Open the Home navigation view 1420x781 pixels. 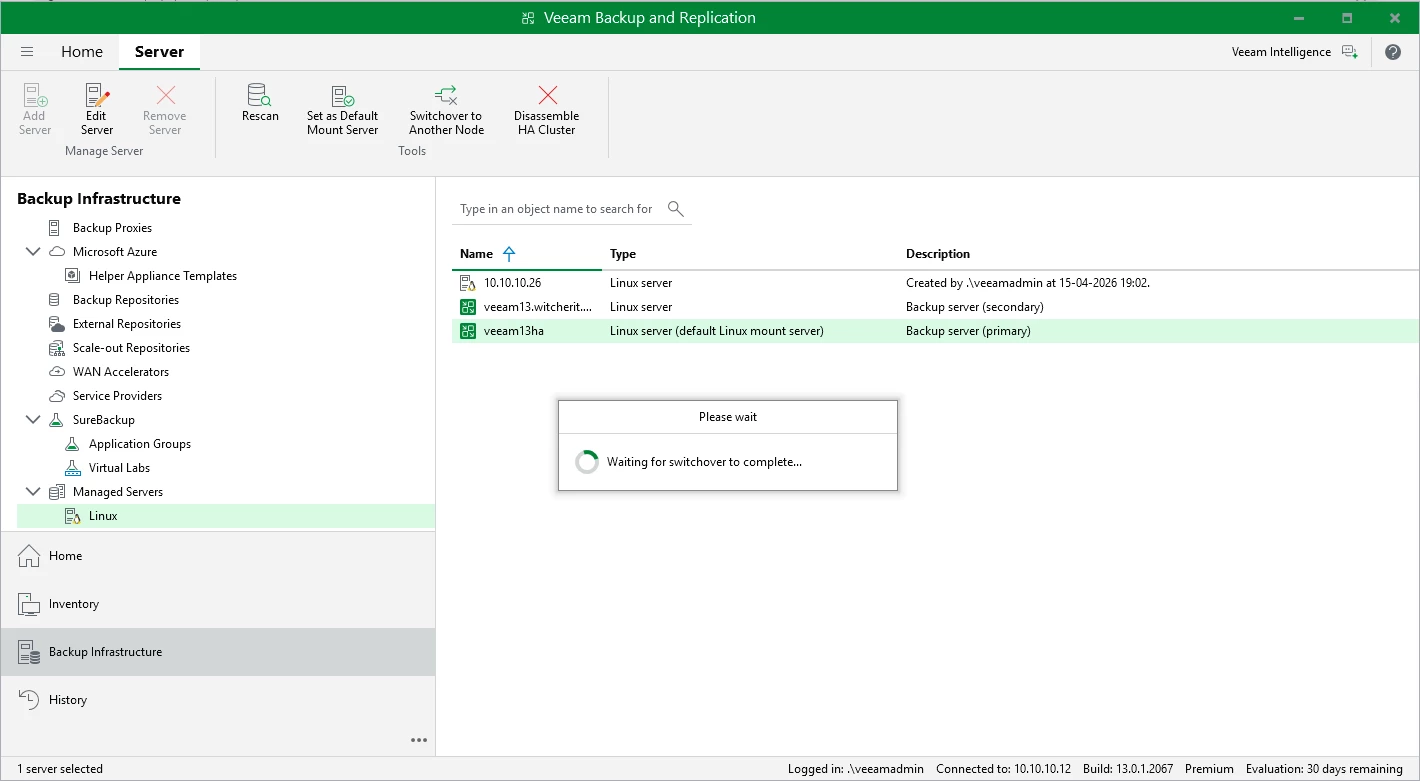click(218, 556)
